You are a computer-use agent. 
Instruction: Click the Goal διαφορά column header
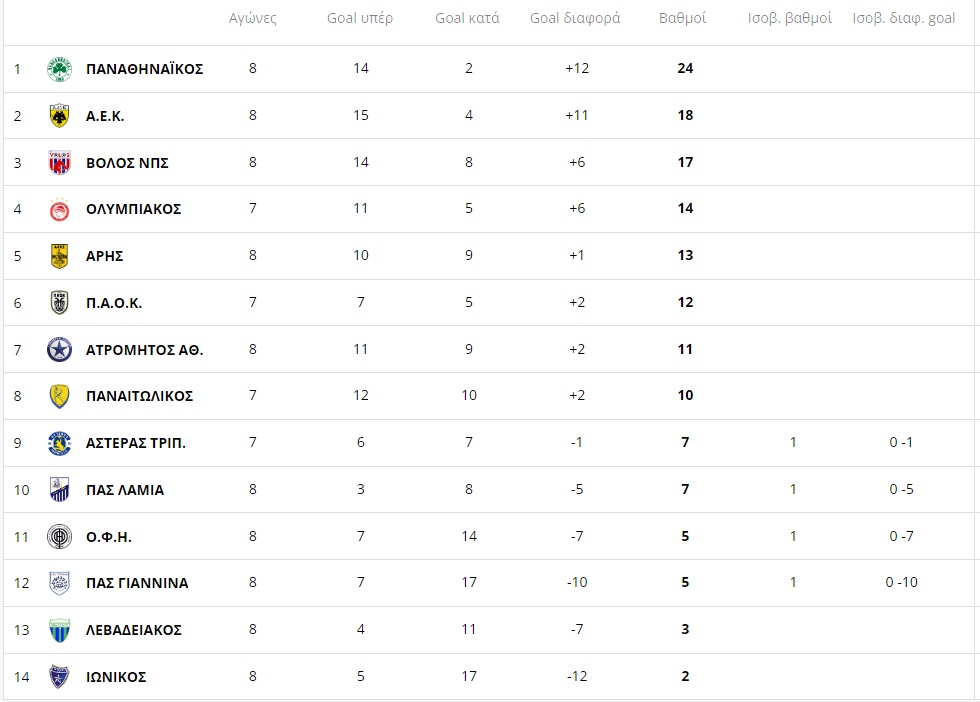(x=575, y=18)
